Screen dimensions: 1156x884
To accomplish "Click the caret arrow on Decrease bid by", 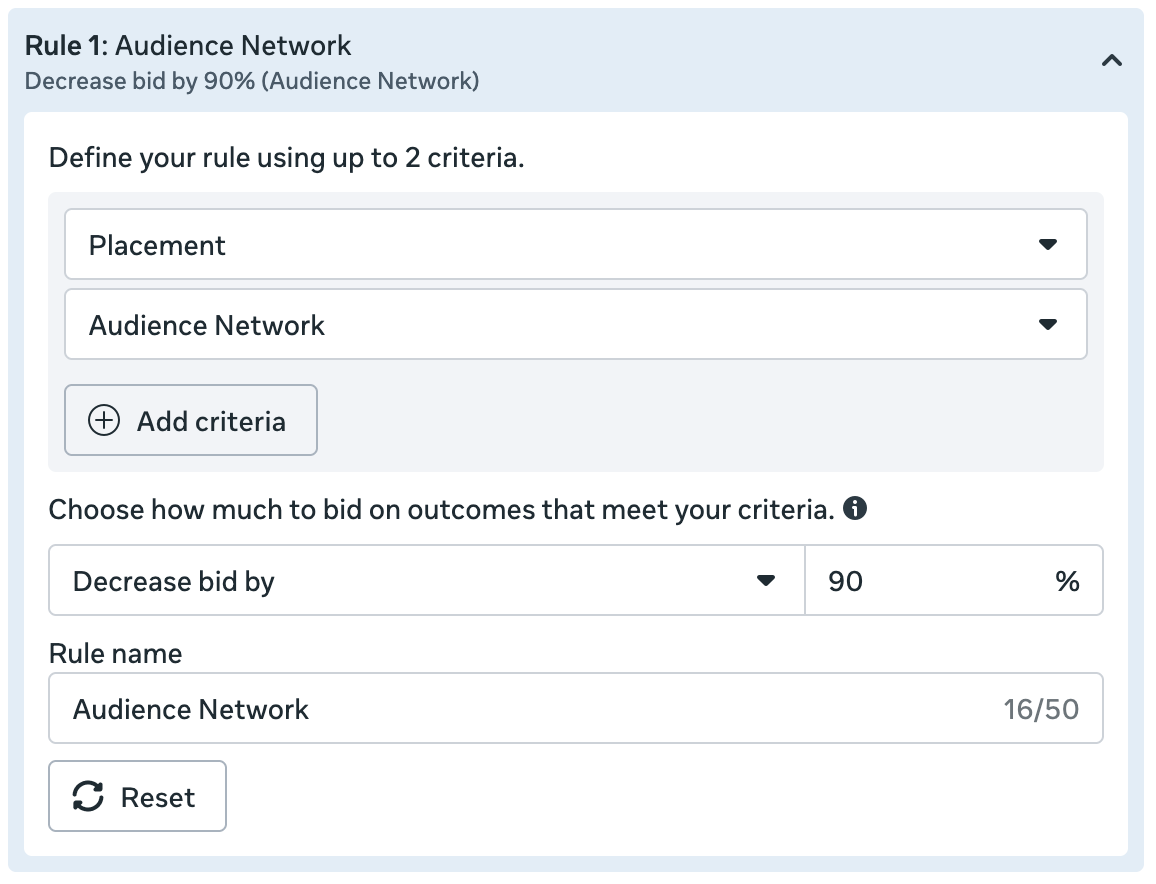I will pos(766,581).
